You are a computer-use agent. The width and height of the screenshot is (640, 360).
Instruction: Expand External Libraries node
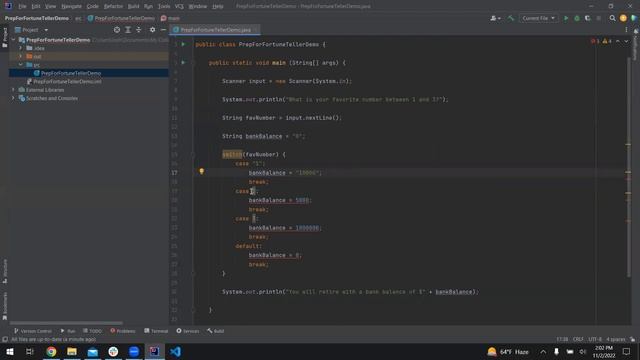[x=13, y=90]
